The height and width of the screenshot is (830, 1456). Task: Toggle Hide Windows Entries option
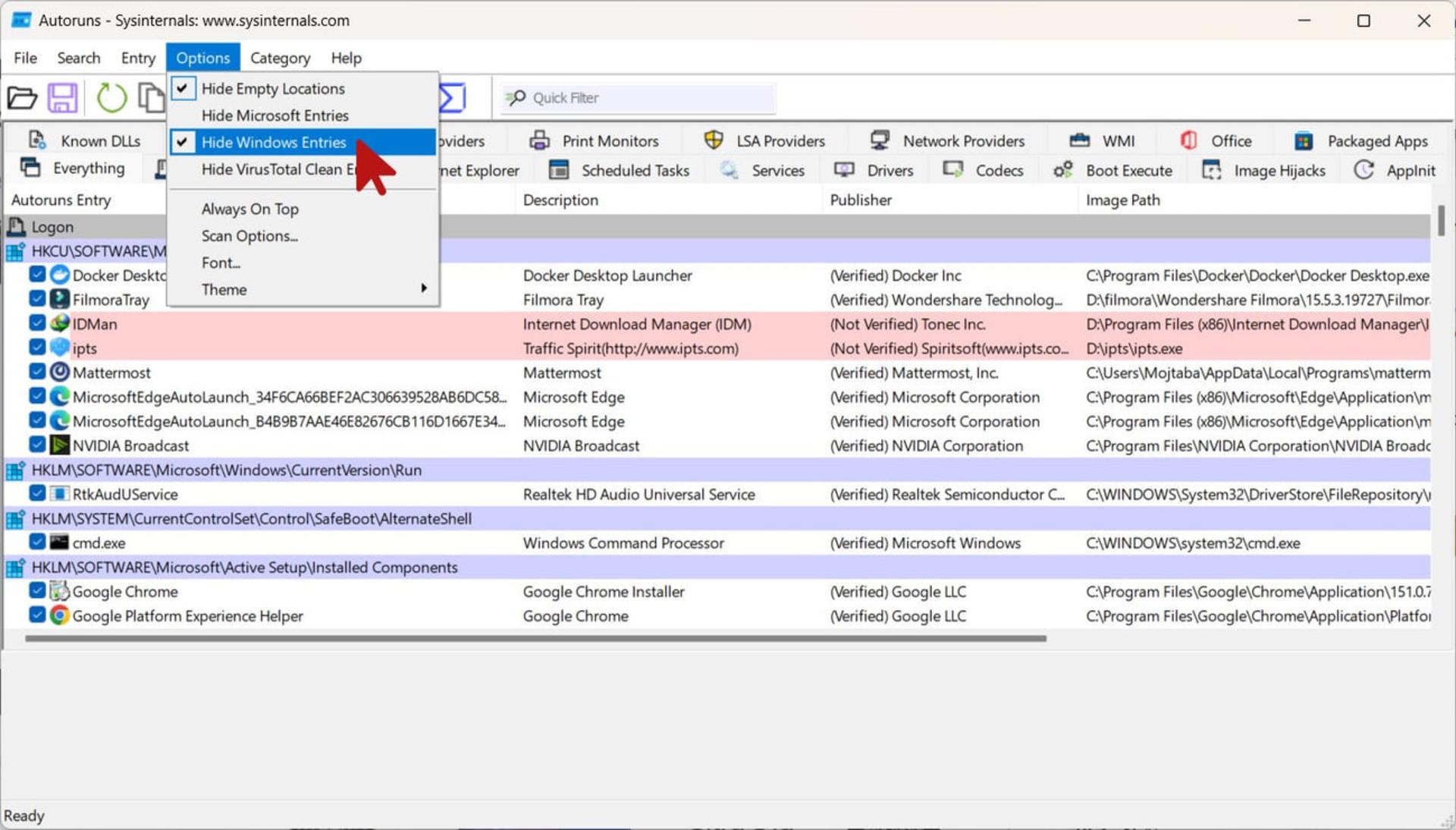(303, 142)
